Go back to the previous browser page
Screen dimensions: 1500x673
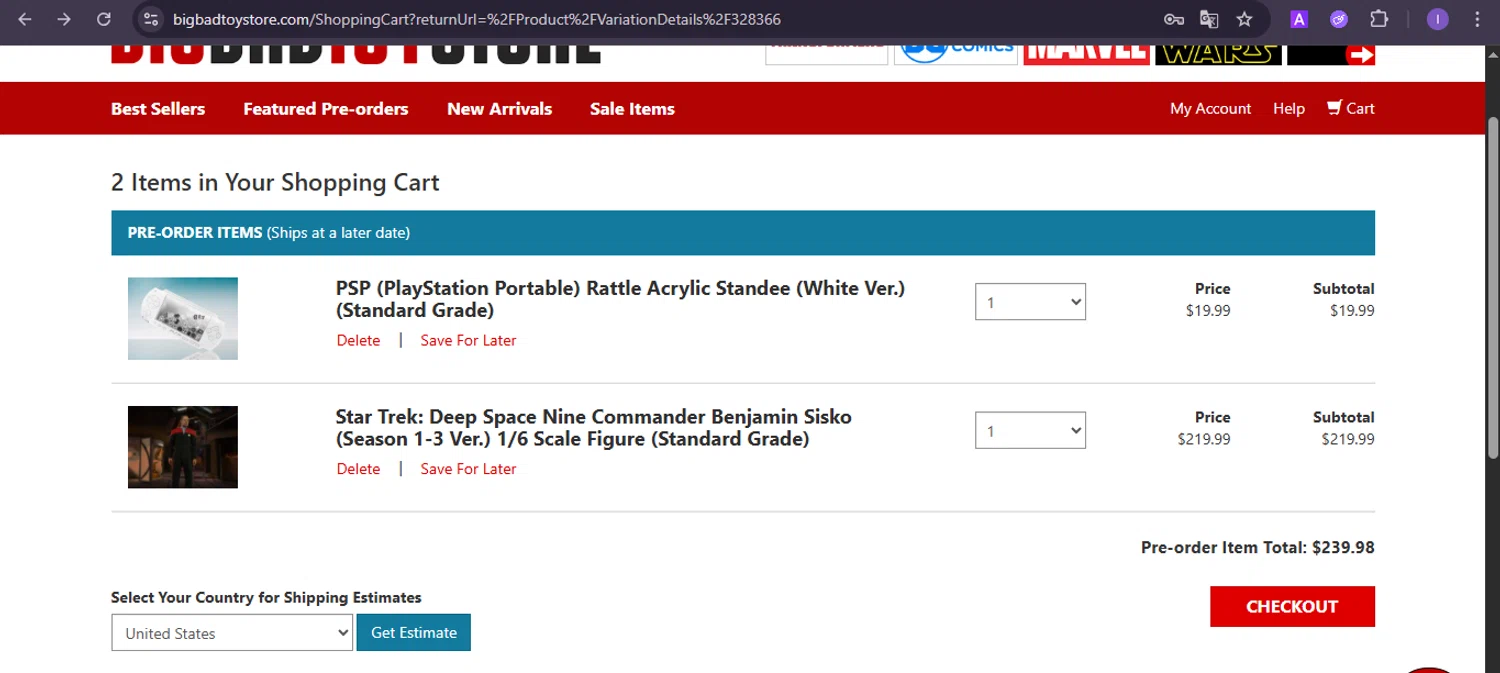click(x=25, y=19)
